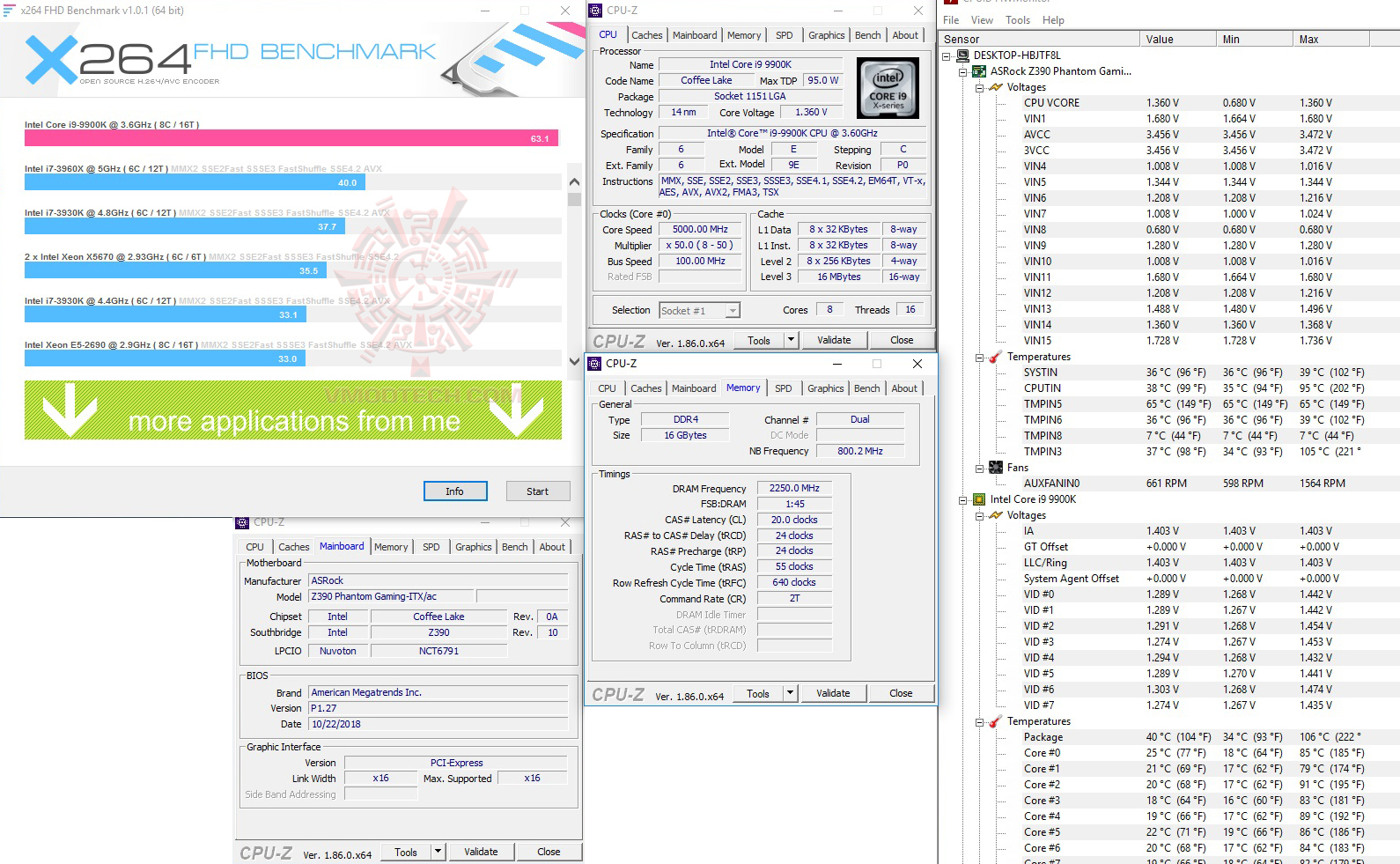Image resolution: width=1400 pixels, height=864 pixels.
Task: Open the File menu in the monitor window
Action: pyautogui.click(x=951, y=20)
